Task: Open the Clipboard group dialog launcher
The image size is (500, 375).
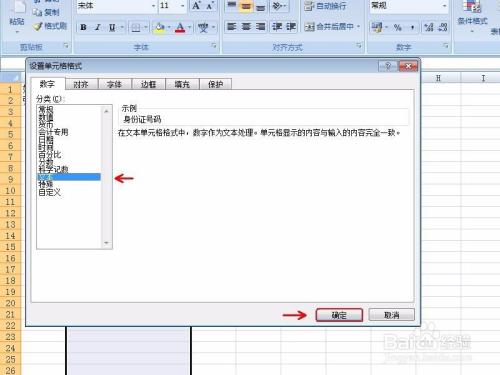Action: pos(66,46)
